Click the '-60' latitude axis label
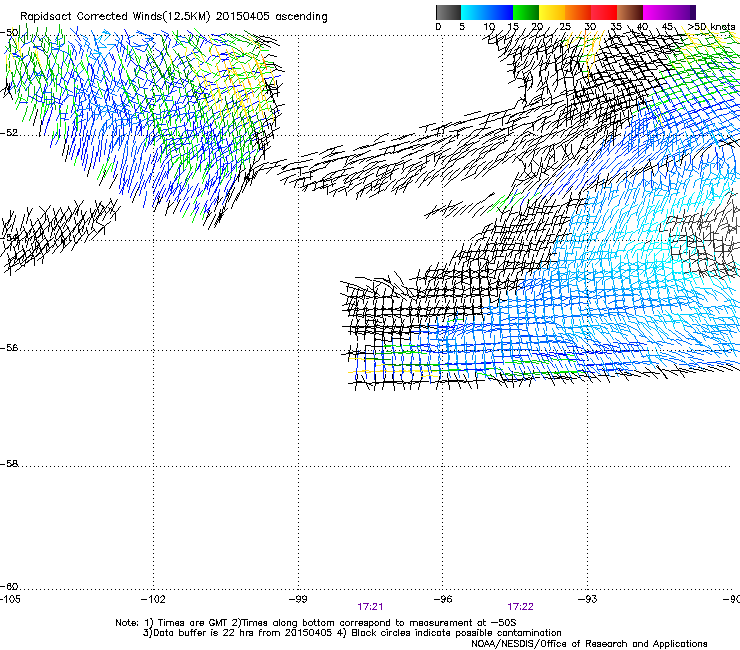This screenshot has height=650, width=740. 9,587
